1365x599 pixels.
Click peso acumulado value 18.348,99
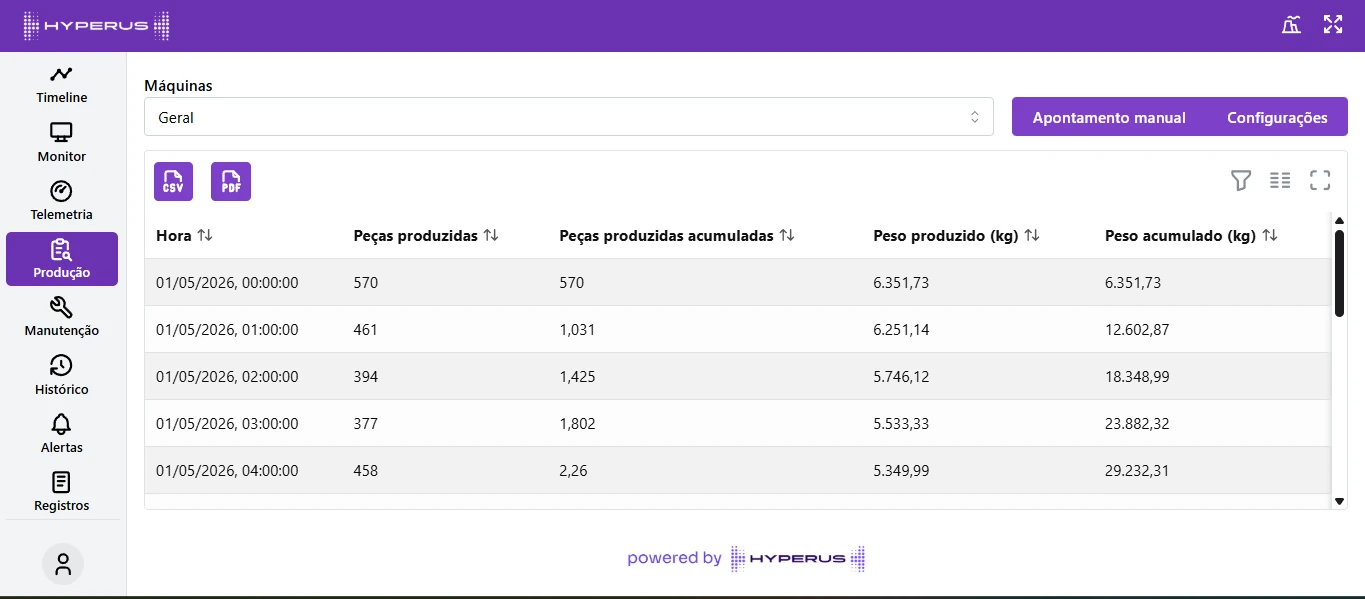(1137, 377)
